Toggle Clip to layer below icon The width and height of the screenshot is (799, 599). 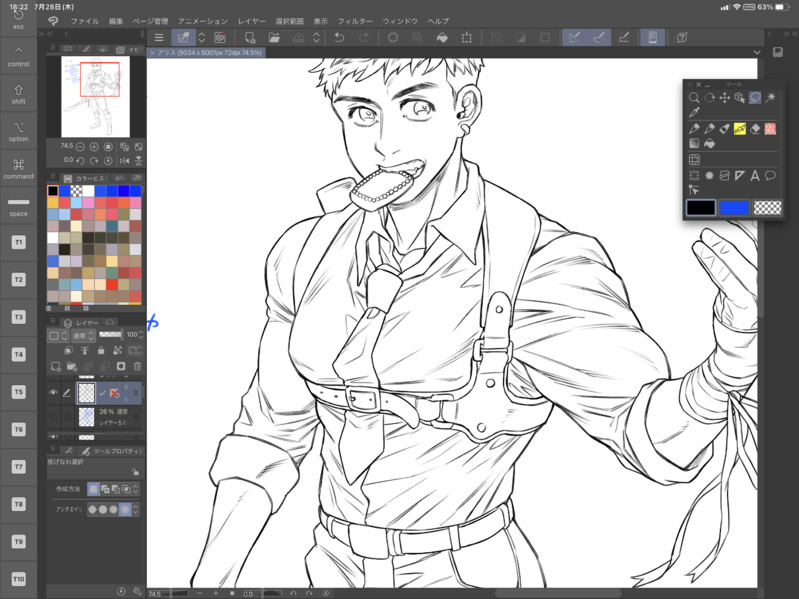click(x=68, y=350)
